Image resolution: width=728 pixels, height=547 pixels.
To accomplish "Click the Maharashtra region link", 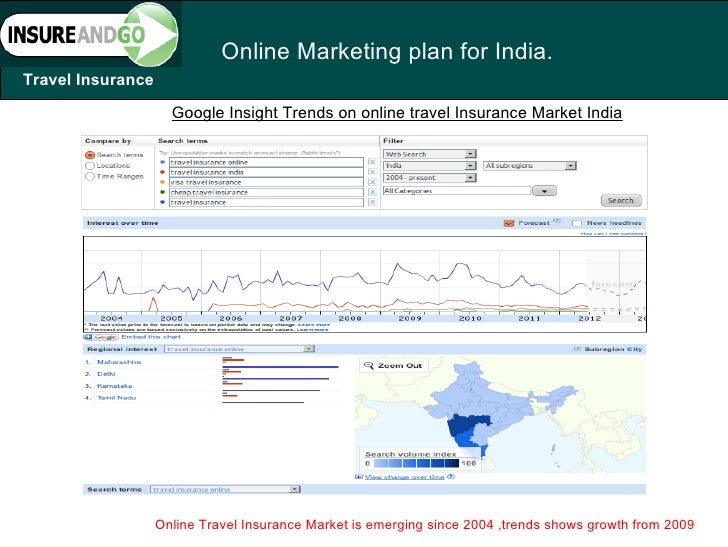I will (x=119, y=362).
